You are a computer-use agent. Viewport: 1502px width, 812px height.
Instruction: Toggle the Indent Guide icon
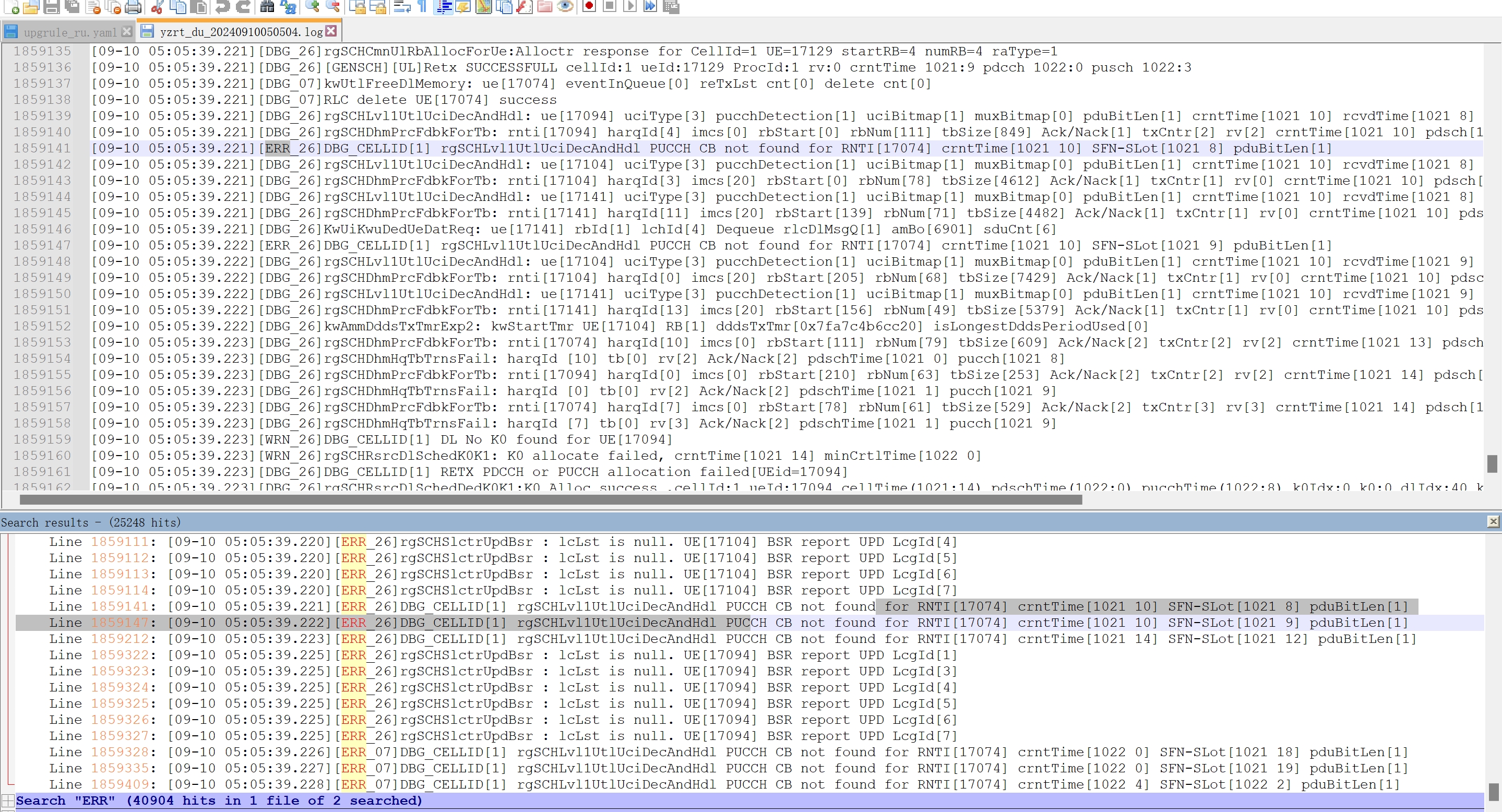pos(444,7)
